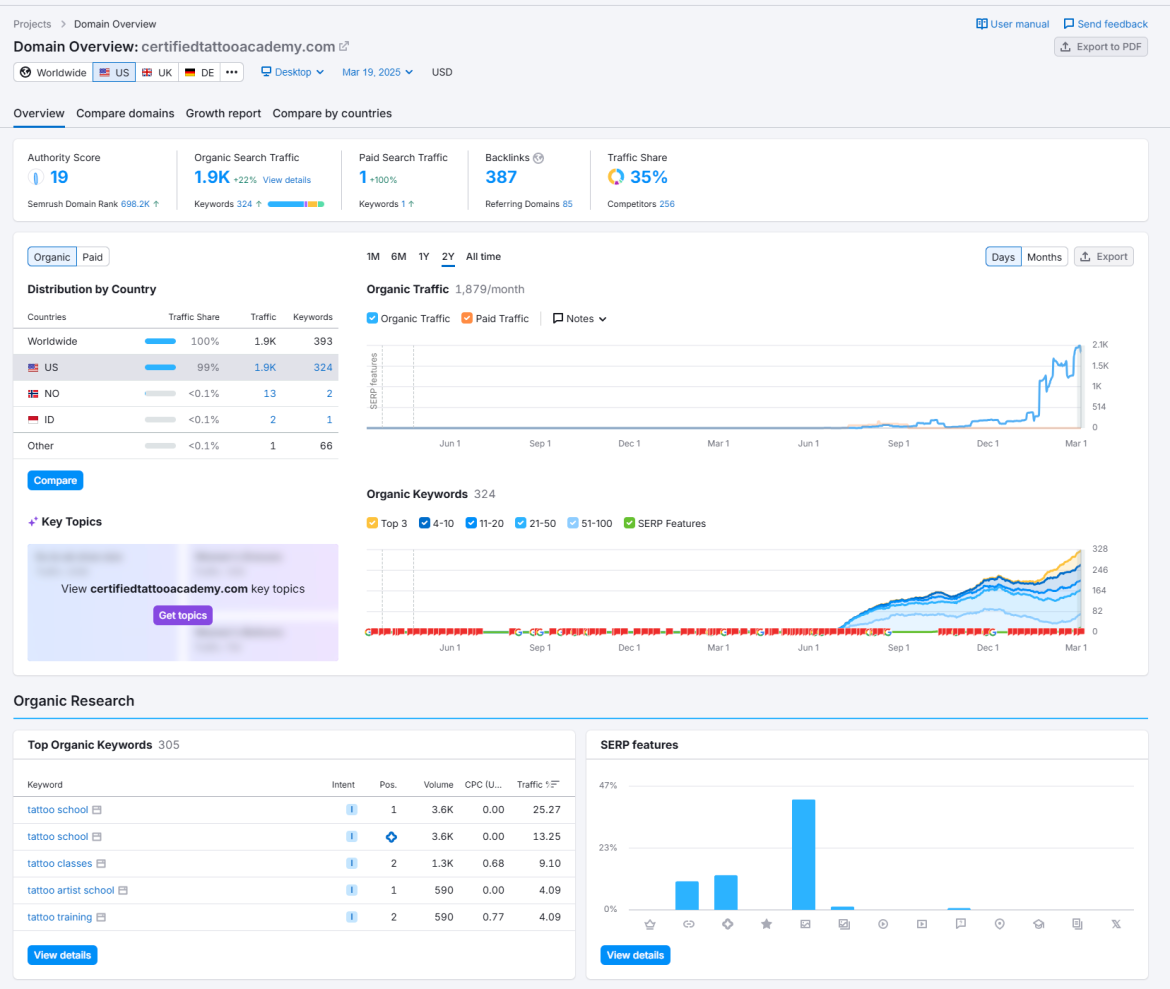Click the SERP icon next to tattoo classes

[x=101, y=864]
